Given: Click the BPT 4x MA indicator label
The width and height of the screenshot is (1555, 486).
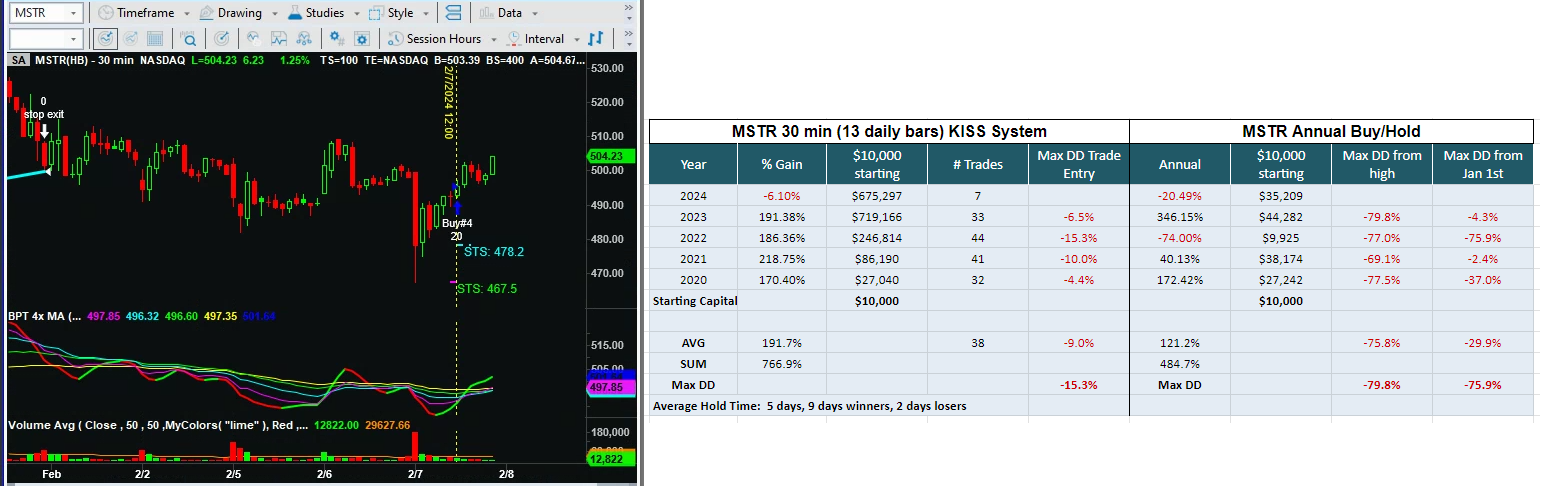Looking at the screenshot, I should coord(43,316).
